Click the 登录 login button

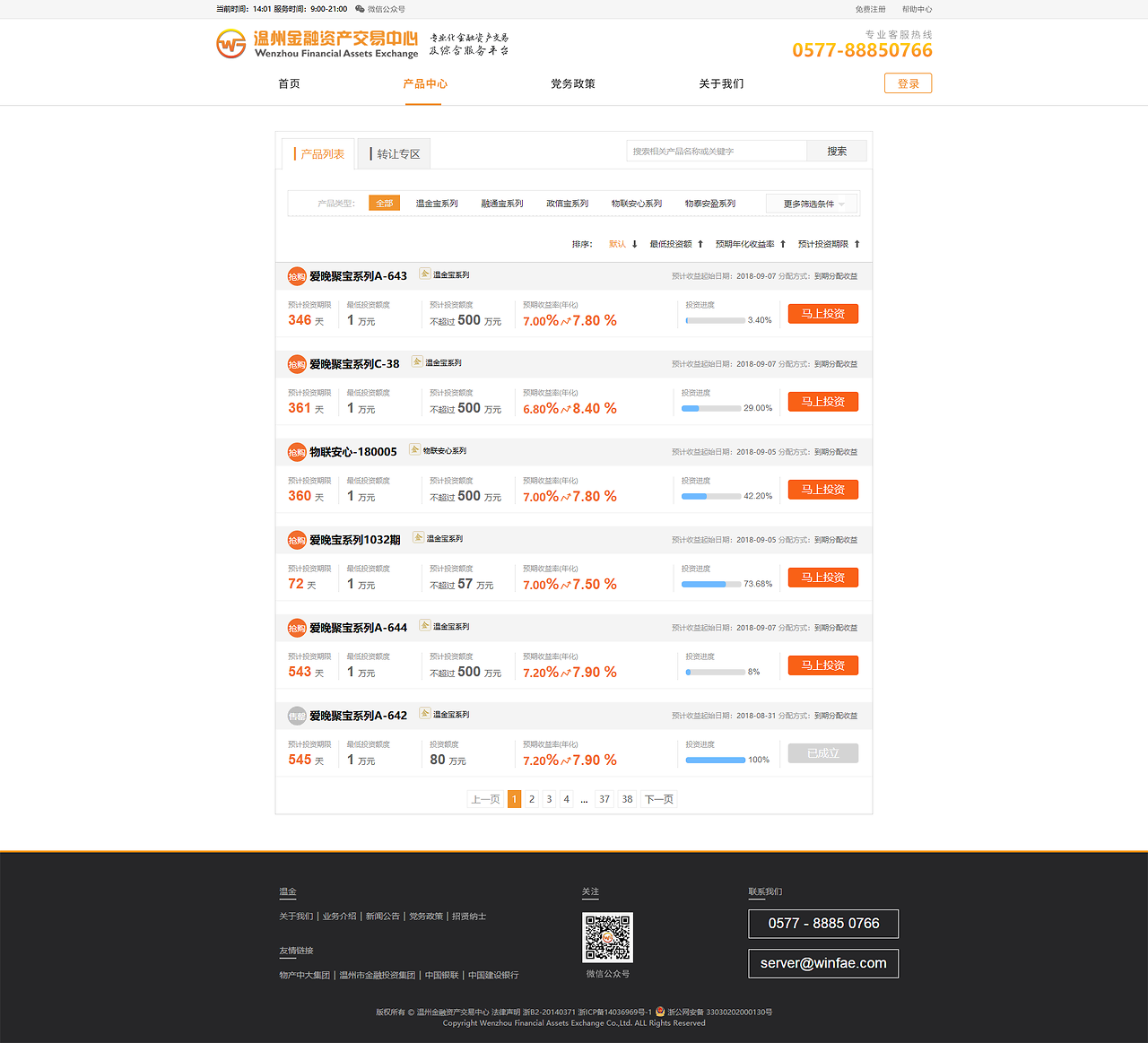(x=908, y=83)
